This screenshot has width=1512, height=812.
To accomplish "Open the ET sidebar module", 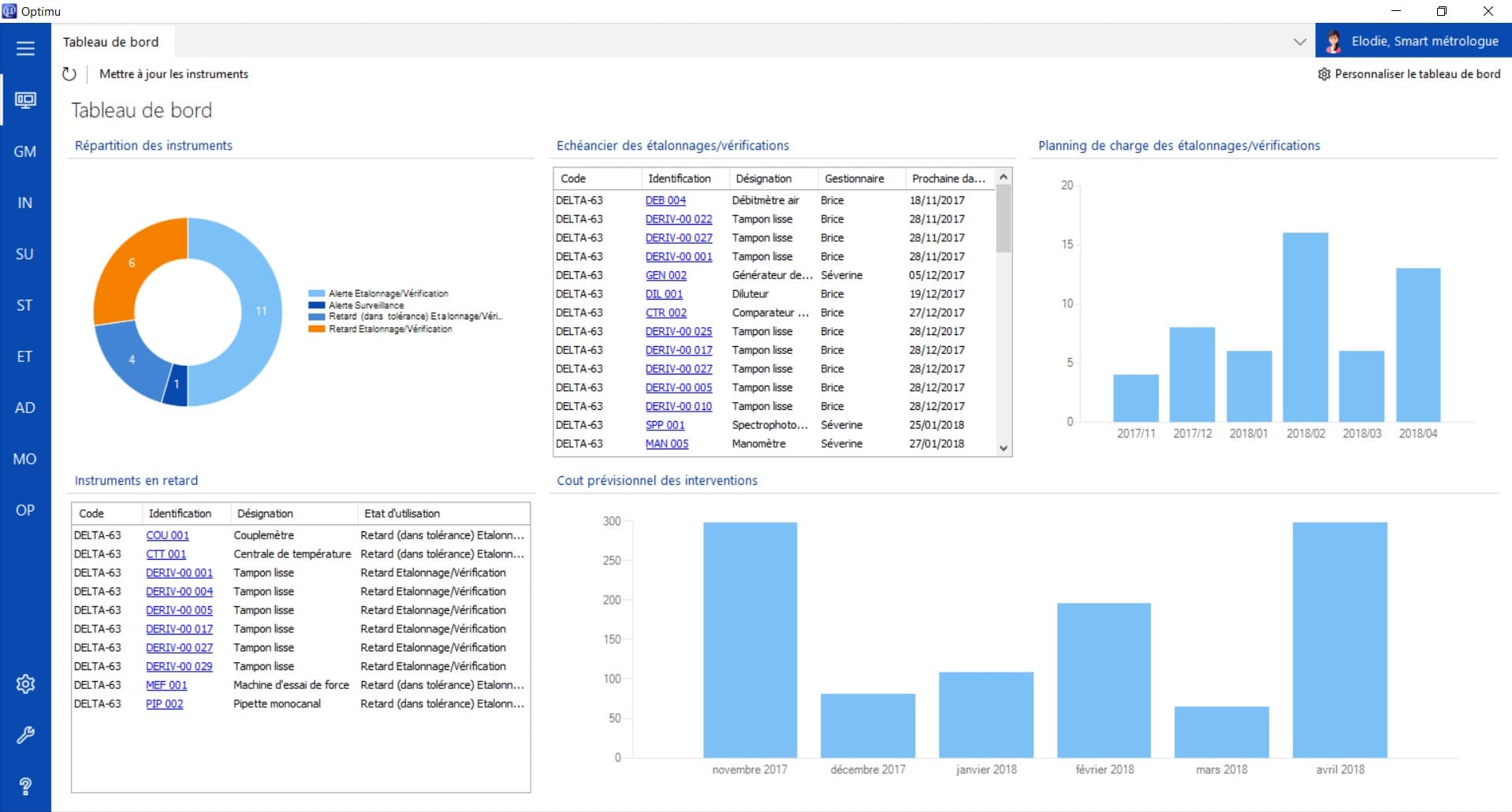I will point(25,356).
